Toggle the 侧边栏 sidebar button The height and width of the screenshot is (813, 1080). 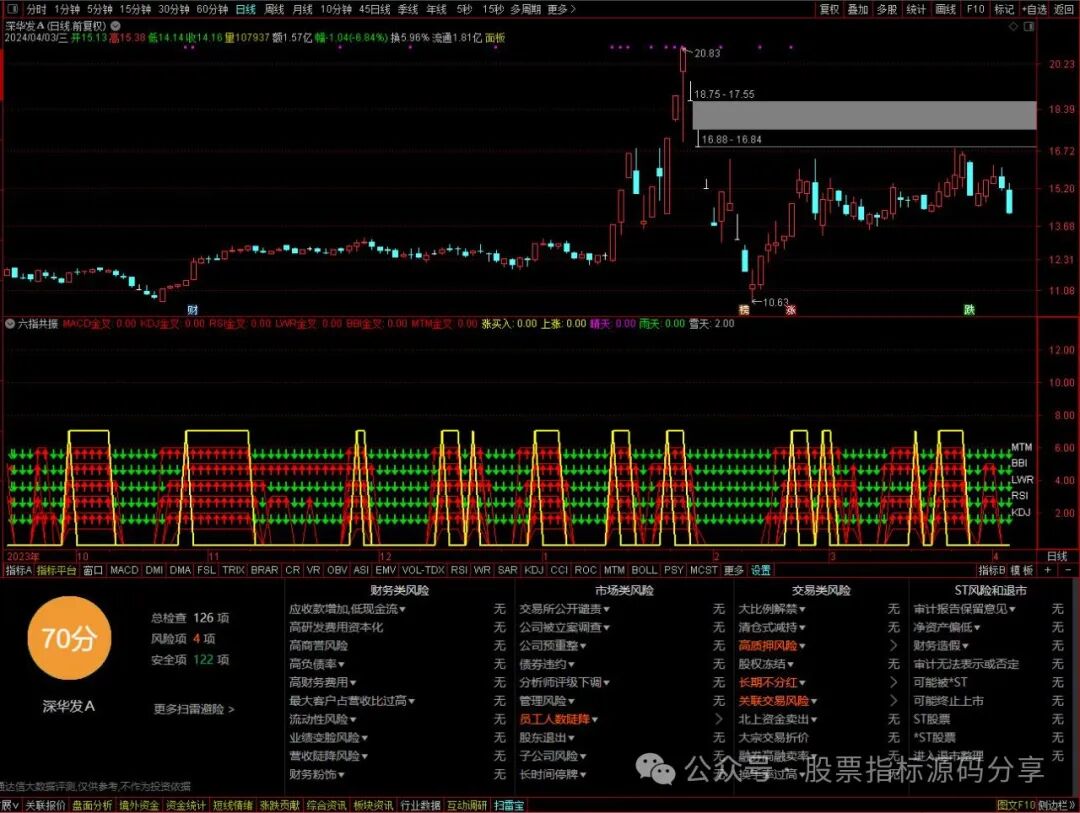pos(1056,805)
